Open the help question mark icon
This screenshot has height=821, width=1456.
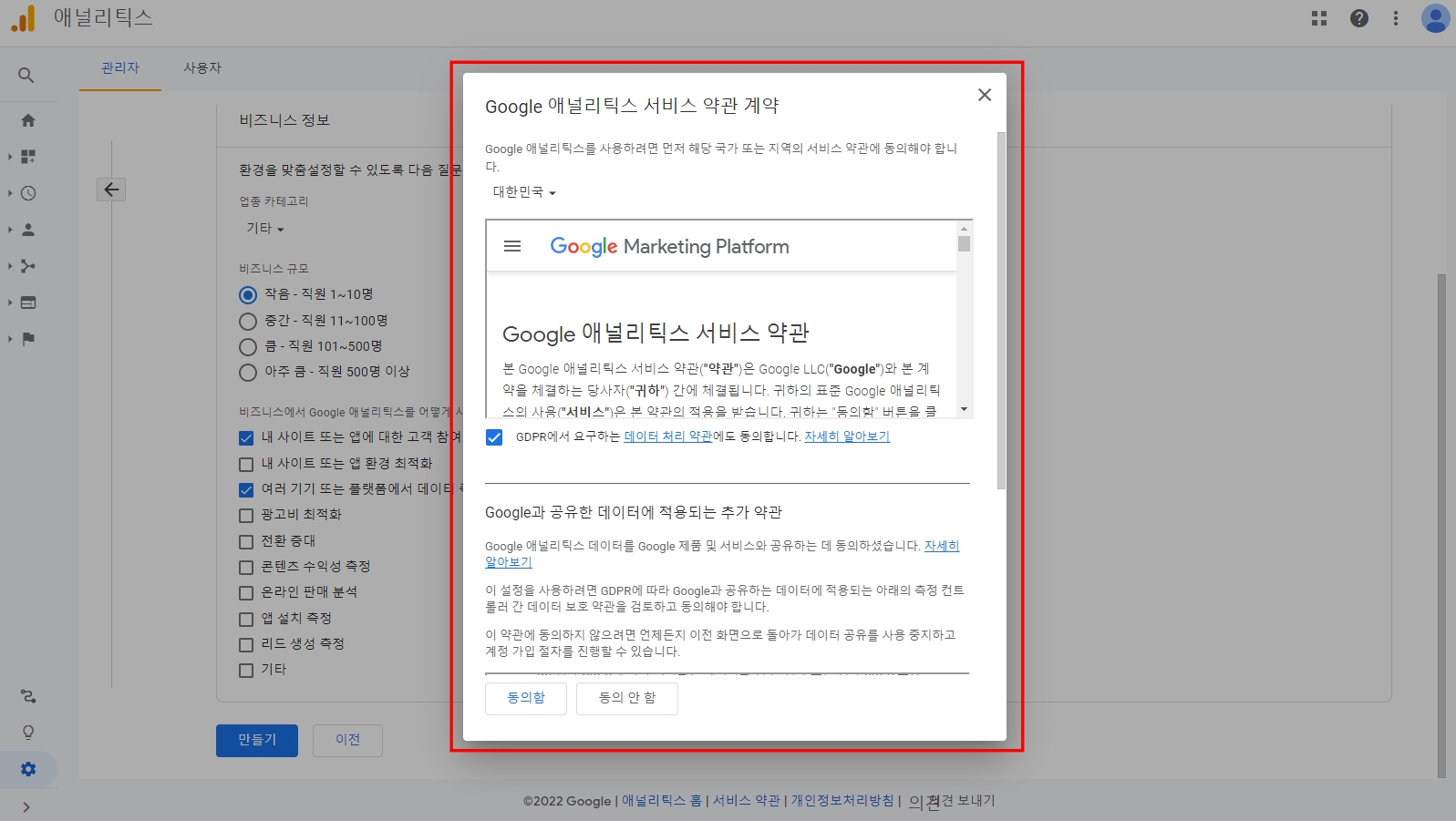[x=1359, y=18]
